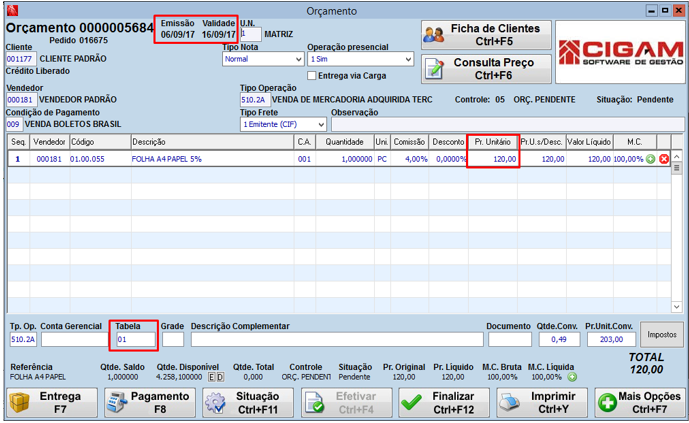Click the M.C. column header
This screenshot has height=423, width=689.
(x=635, y=142)
